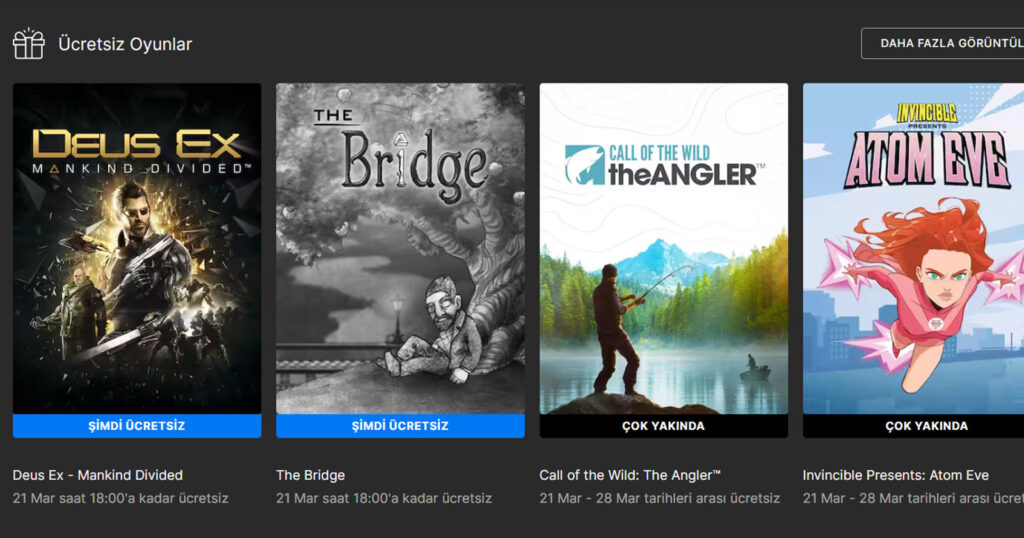Click the theAngler fish logo icon on cover

[584, 165]
